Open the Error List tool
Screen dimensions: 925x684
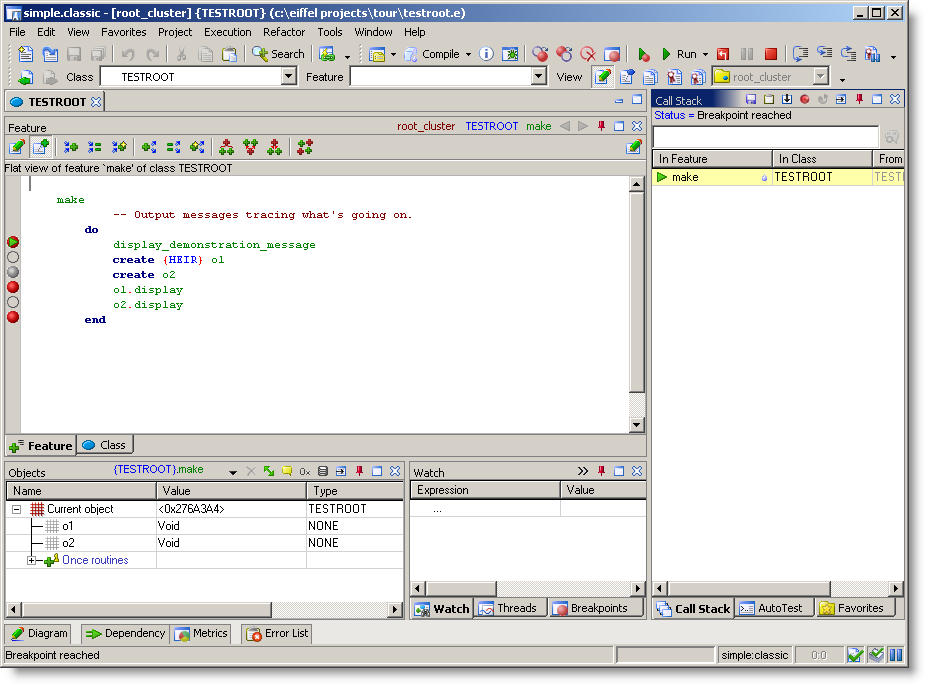pos(277,633)
